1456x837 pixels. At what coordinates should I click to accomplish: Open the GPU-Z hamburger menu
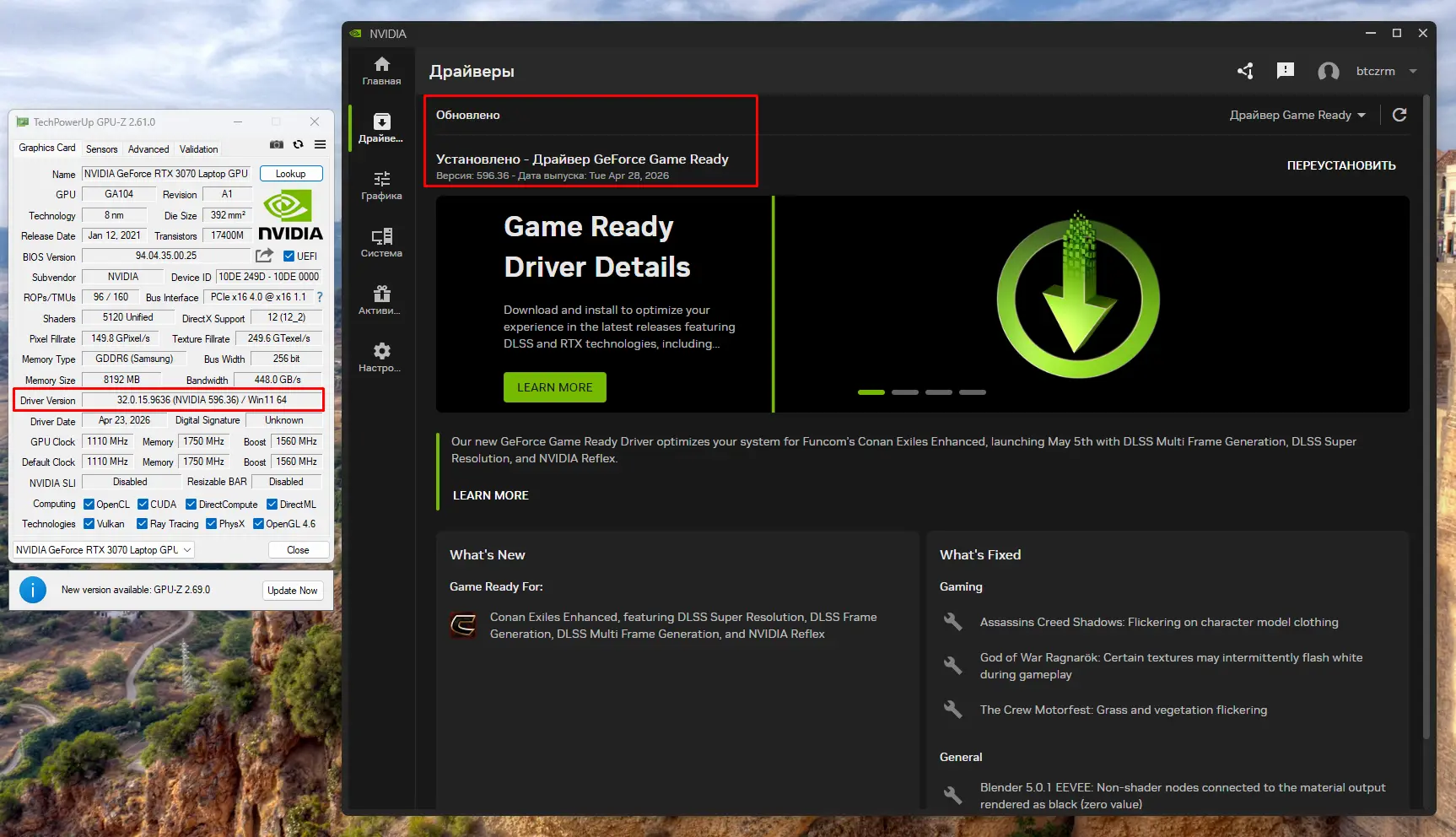click(x=321, y=145)
